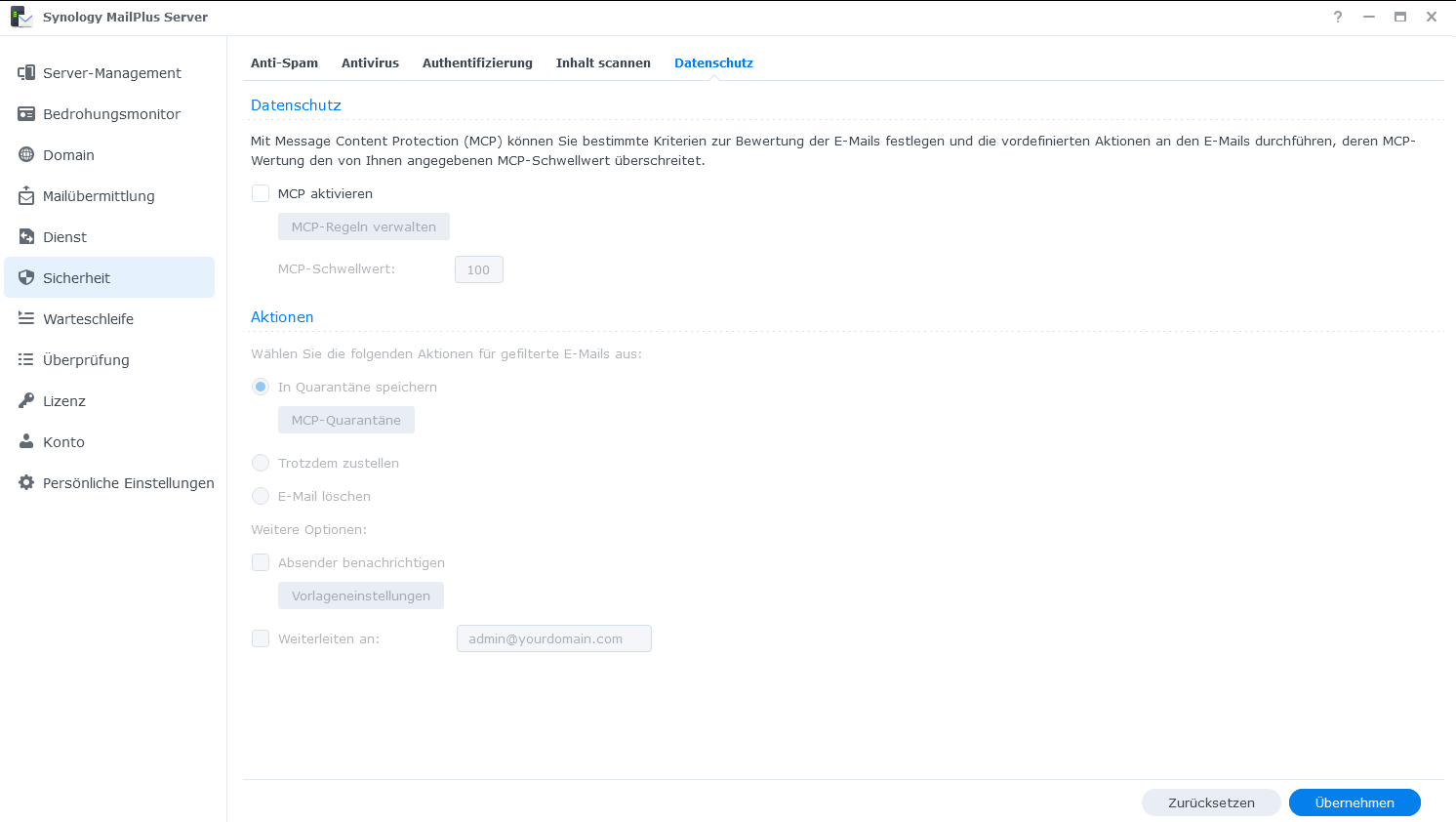
Task: Switch to the Anti-Spam tab
Action: tap(284, 62)
